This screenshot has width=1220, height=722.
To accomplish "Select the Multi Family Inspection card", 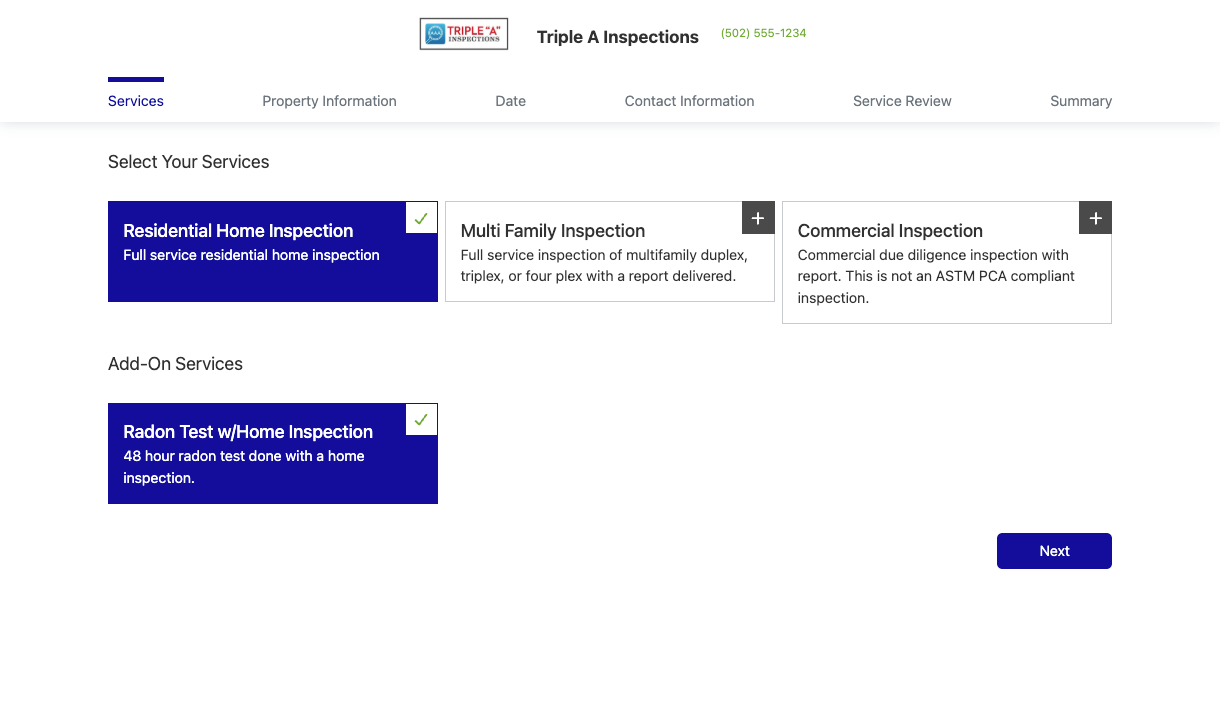I will pos(610,252).
